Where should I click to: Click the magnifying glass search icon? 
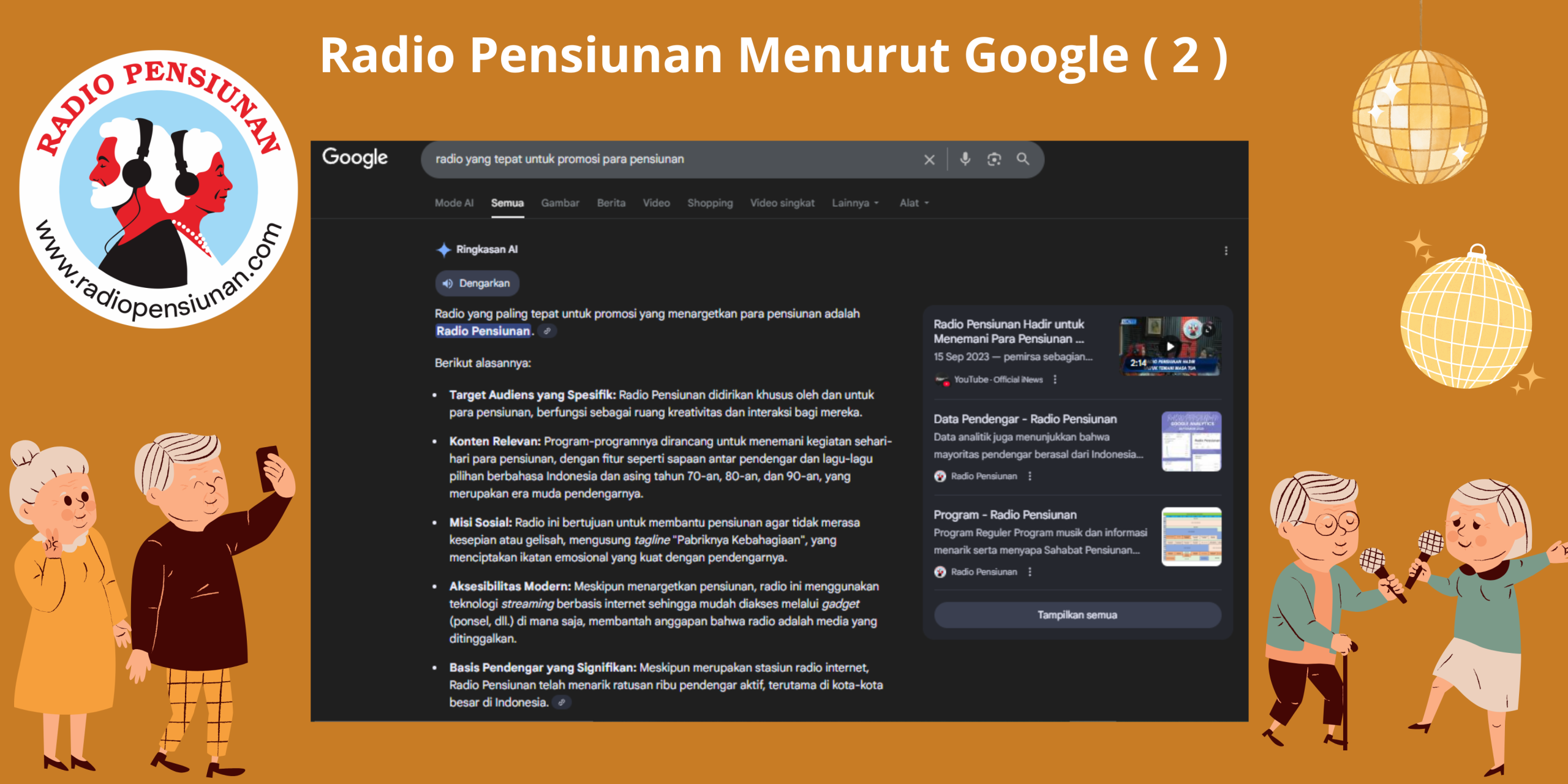click(x=1023, y=159)
